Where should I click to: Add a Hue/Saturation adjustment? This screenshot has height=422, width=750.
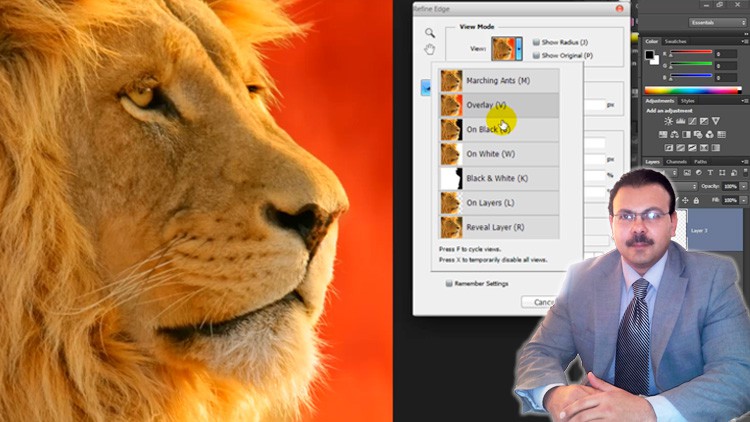663,134
